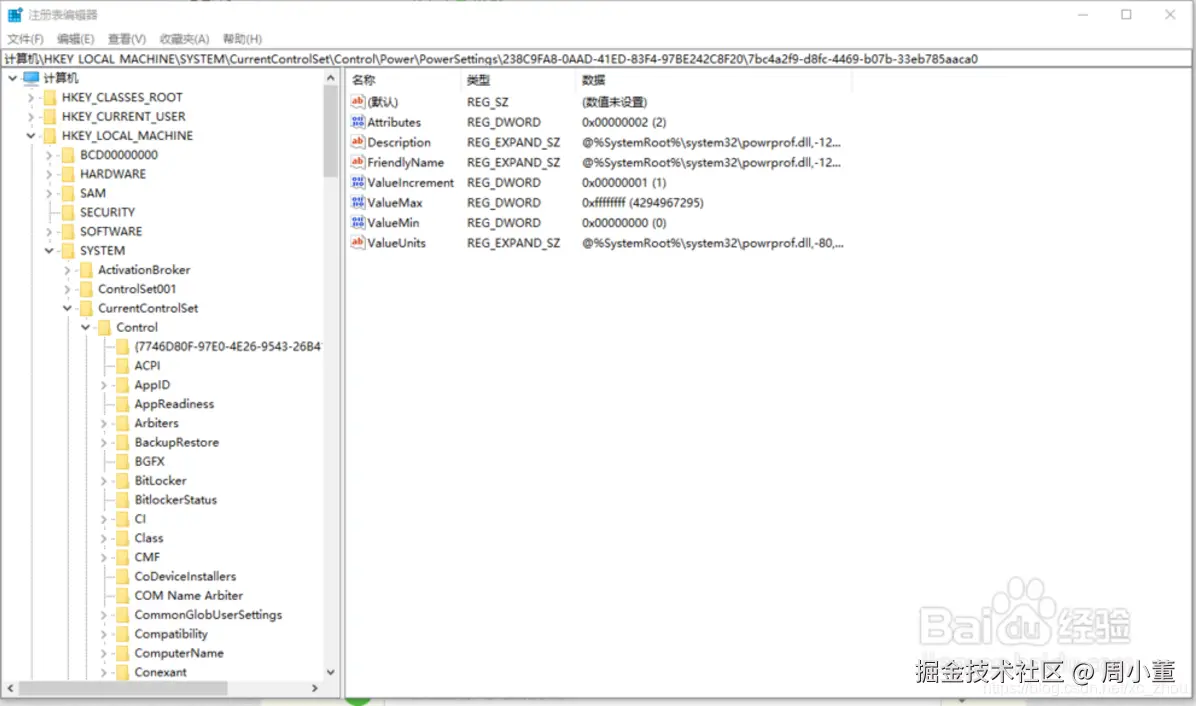Image resolution: width=1196 pixels, height=706 pixels.
Task: Select the (默认) string value icon
Action: coord(358,101)
